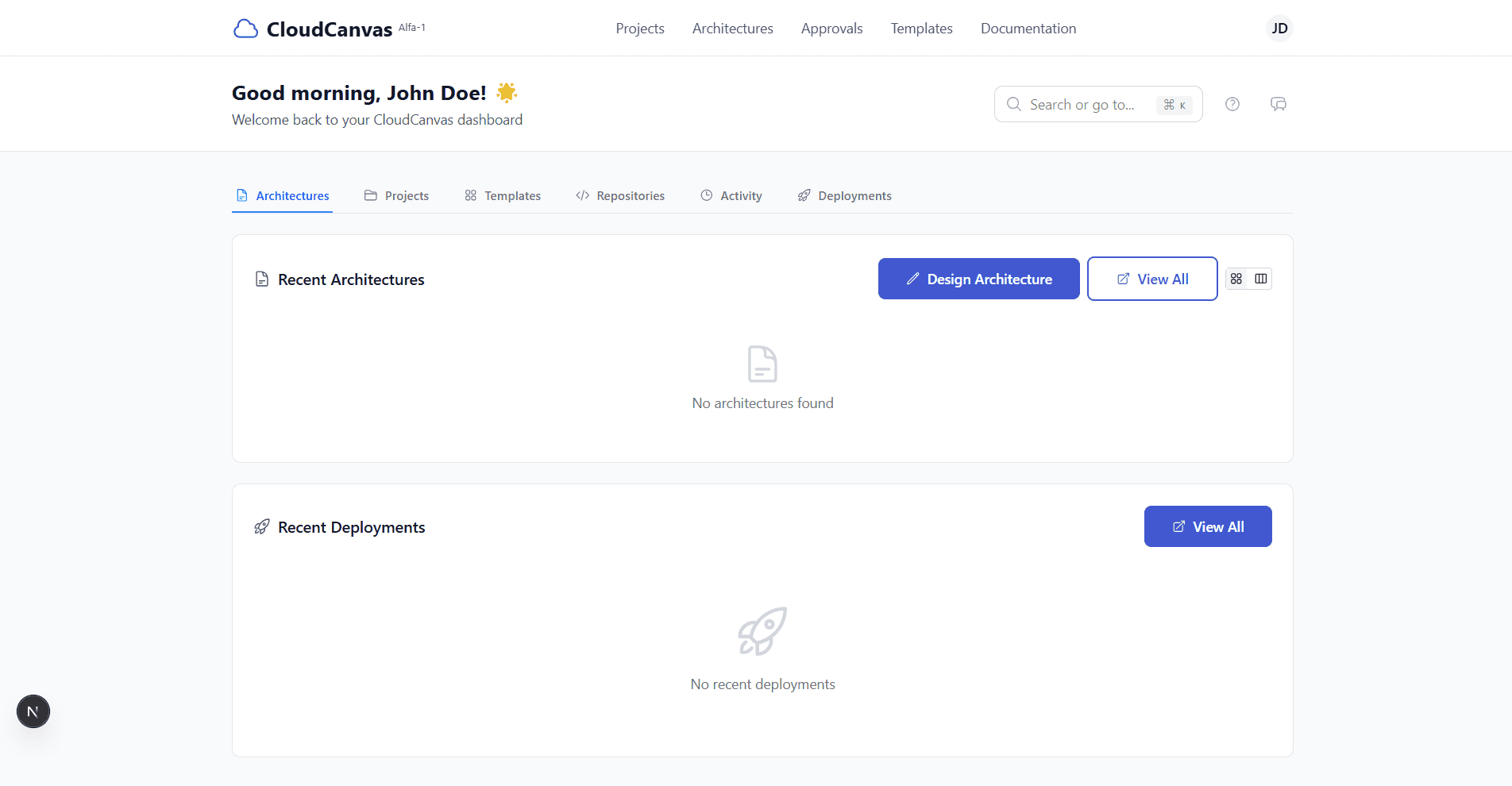1512x786 pixels.
Task: Switch to grid view for Recent Architectures
Action: click(x=1236, y=279)
